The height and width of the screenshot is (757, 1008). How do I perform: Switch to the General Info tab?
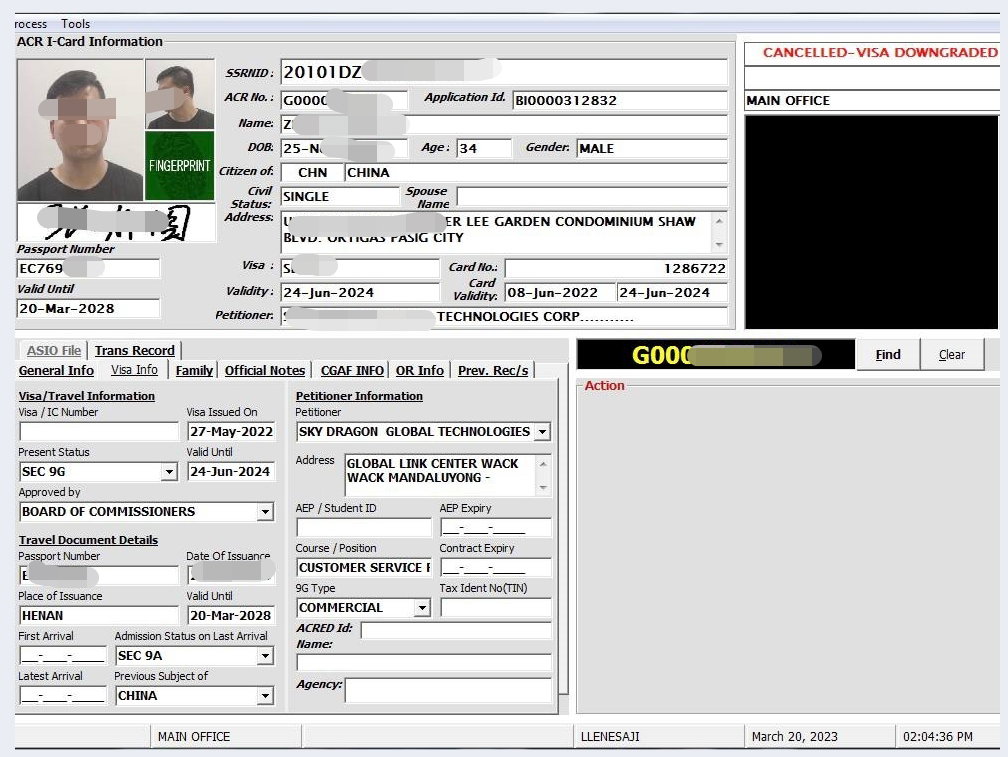(x=56, y=370)
